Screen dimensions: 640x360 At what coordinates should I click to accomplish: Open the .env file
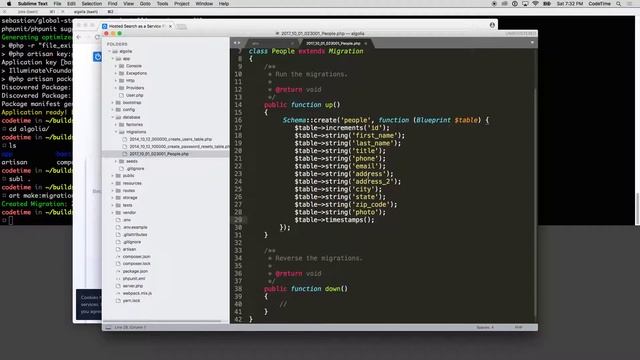pyautogui.click(x=127, y=220)
